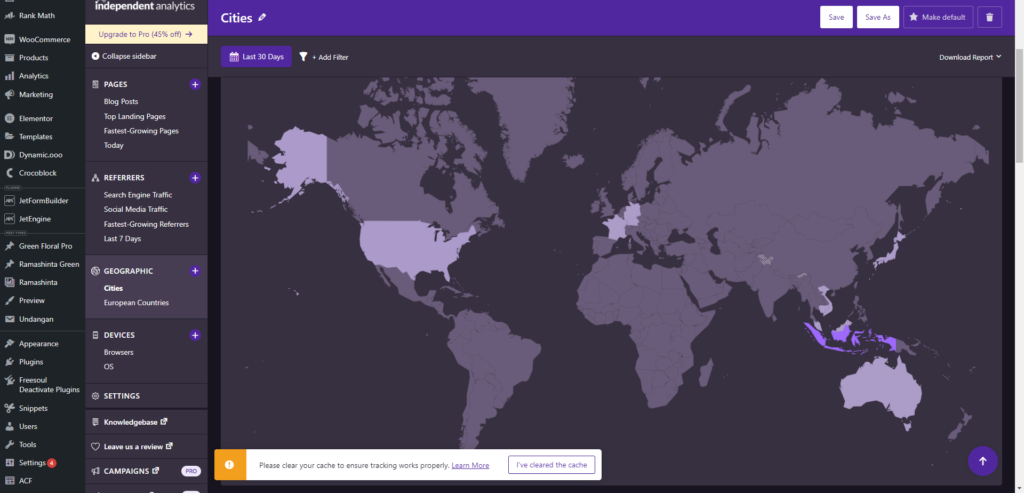Click the Add Filter funnel button
Screen dimensions: 1024x493
(323, 57)
